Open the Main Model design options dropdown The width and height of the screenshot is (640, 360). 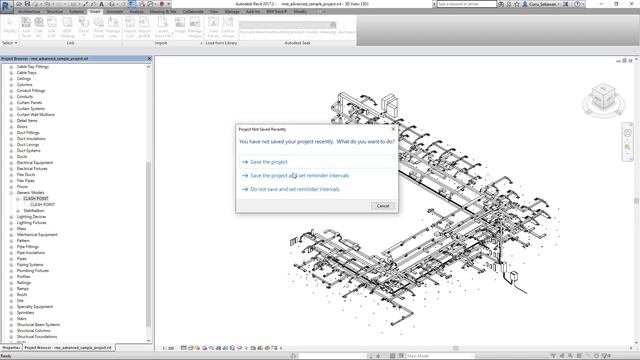440,356
